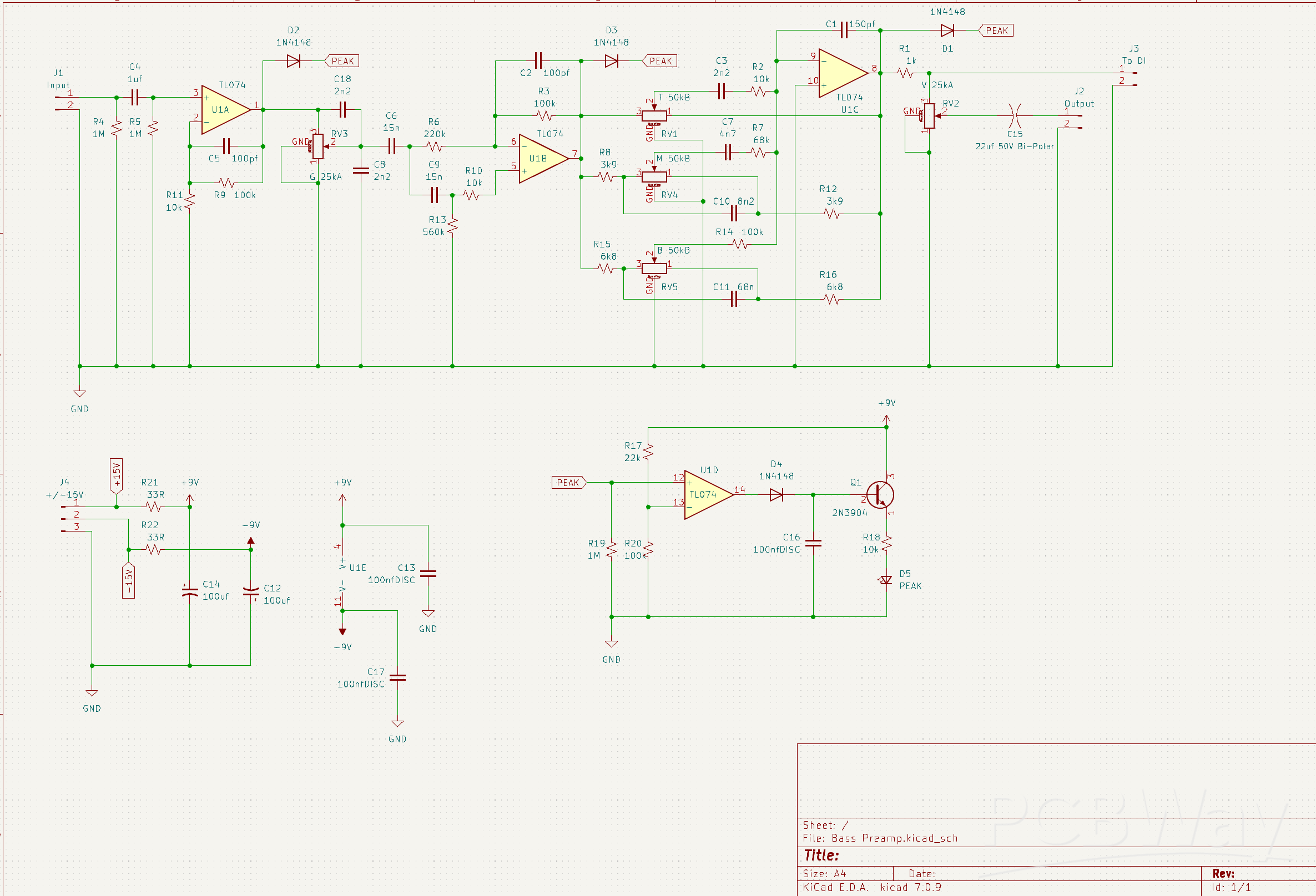Click the 'T 50kB' potentiometer value
This screenshot has width=1316, height=896.
click(674, 97)
